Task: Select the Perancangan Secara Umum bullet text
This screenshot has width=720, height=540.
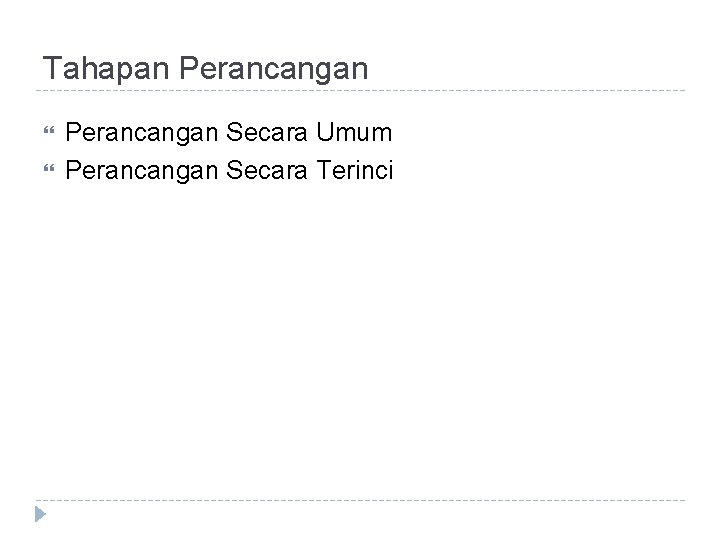Action: 229,134
